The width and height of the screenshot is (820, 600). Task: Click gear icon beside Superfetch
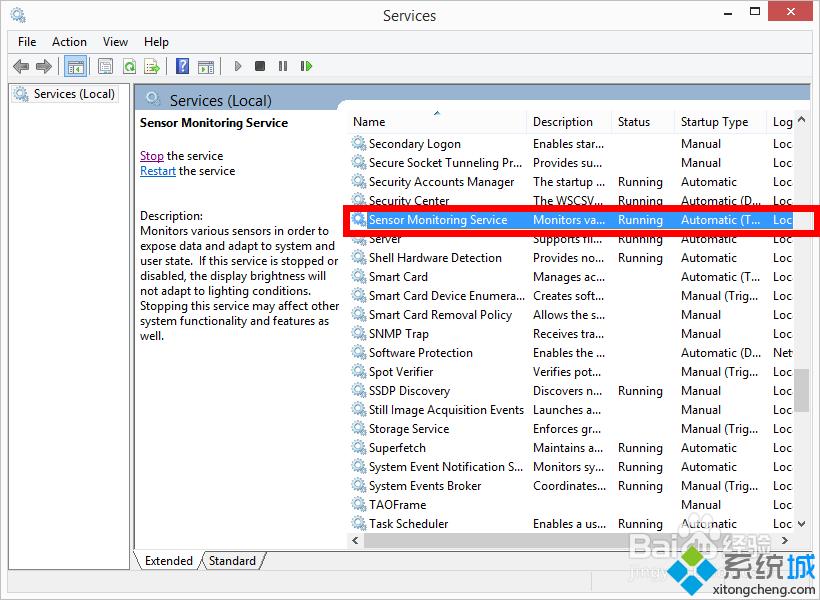point(359,447)
